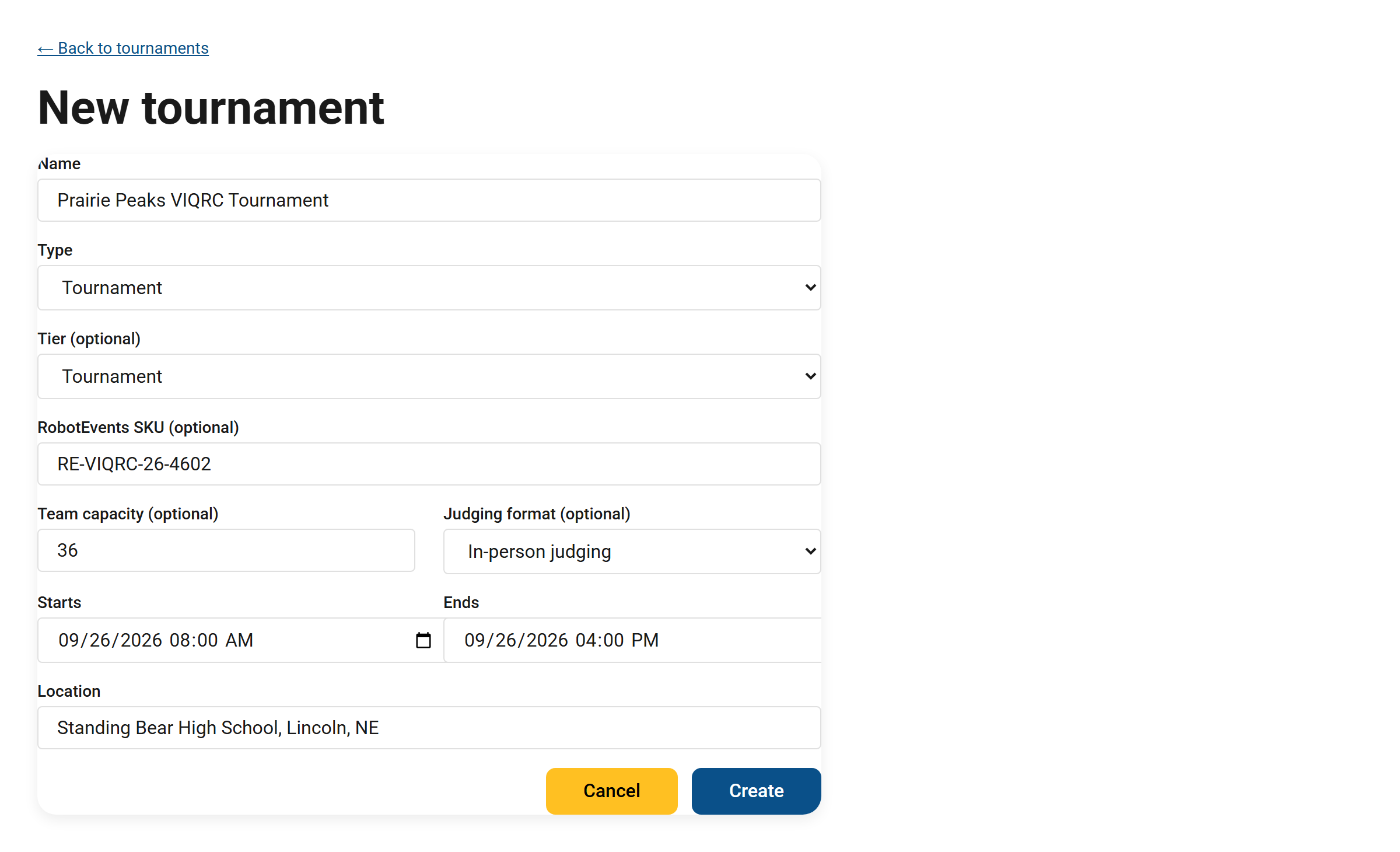This screenshot has width=1400, height=852.
Task: Click the Tier (optional) label
Action: click(89, 338)
